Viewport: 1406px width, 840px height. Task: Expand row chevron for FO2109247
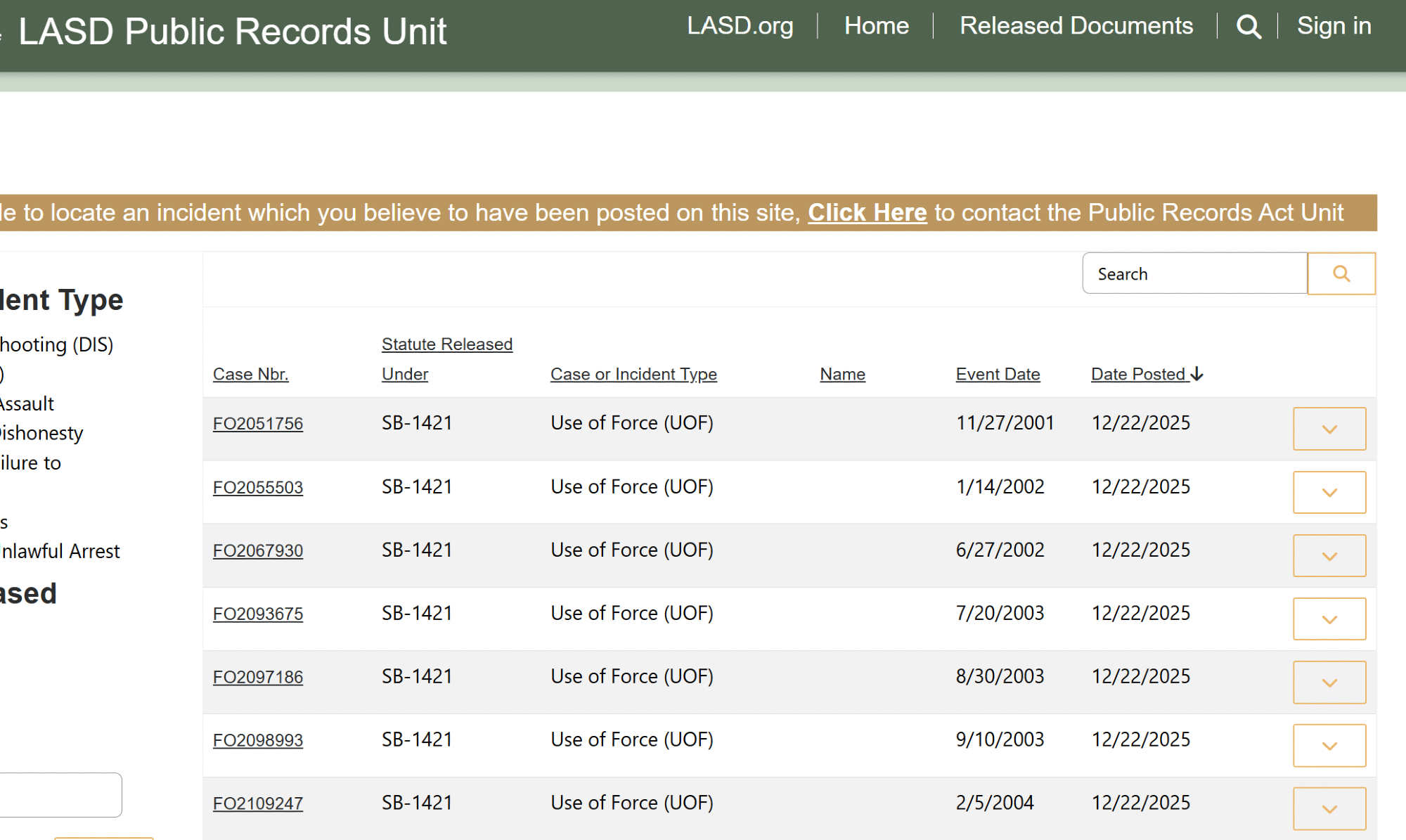tap(1329, 808)
